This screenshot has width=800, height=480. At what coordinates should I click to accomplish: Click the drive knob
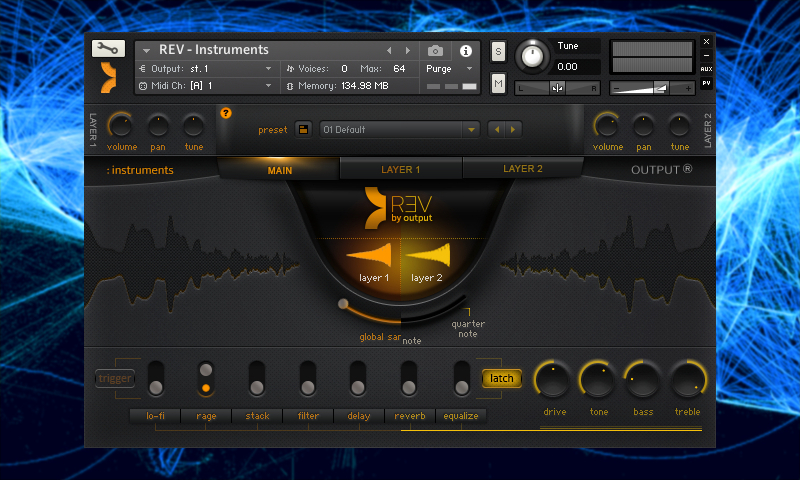click(x=553, y=380)
